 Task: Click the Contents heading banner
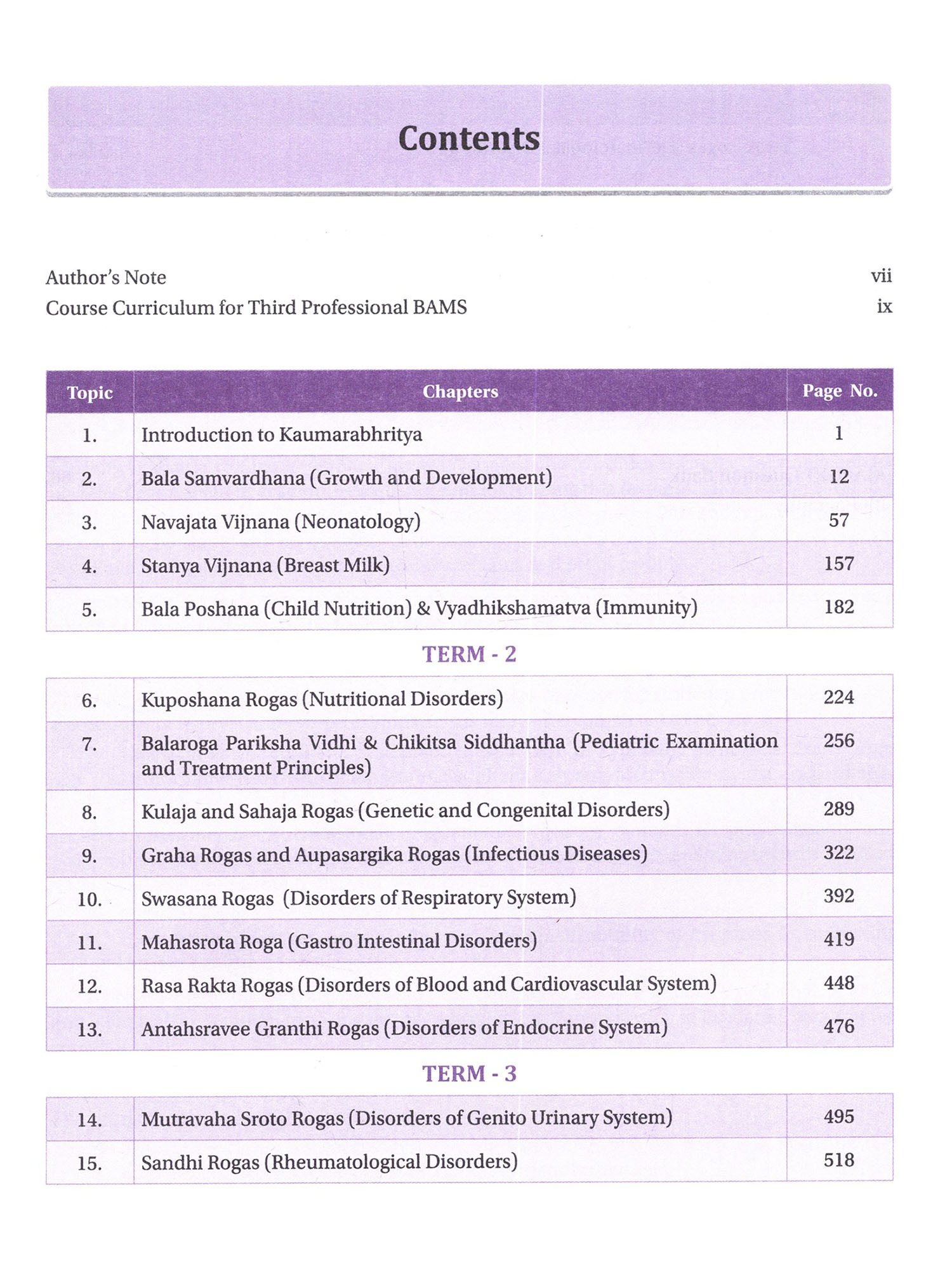469,138
